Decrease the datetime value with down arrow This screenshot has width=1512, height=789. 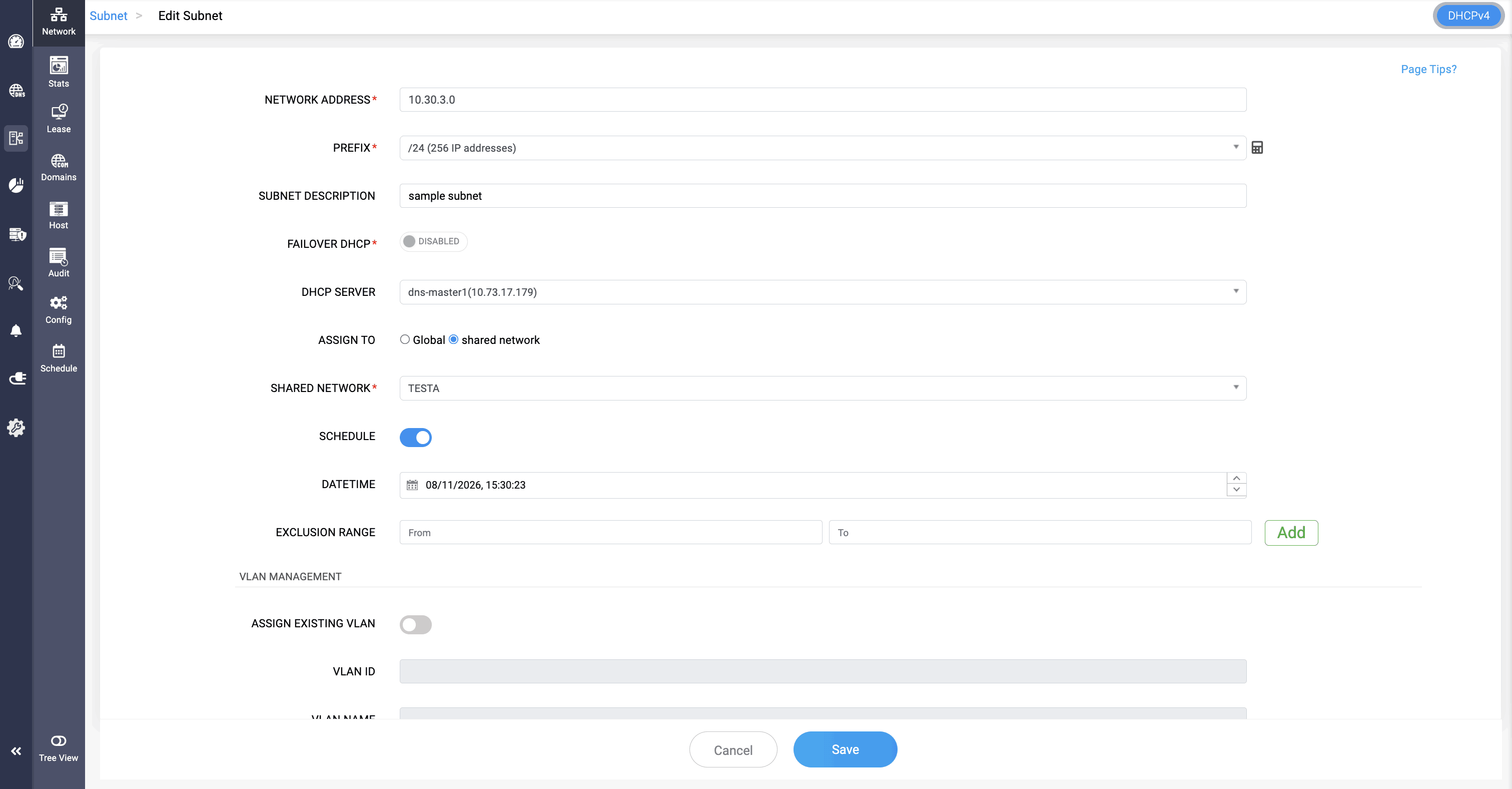(x=1237, y=491)
